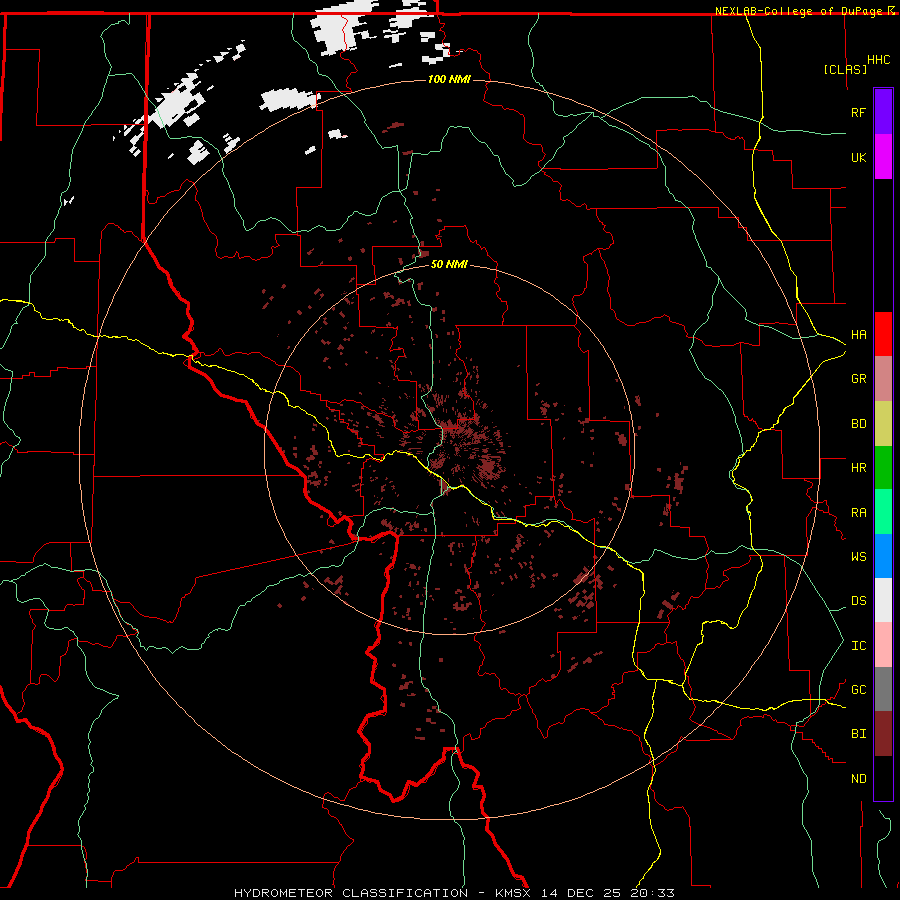Click the UK legend label
The height and width of the screenshot is (900, 900).
(x=858, y=157)
